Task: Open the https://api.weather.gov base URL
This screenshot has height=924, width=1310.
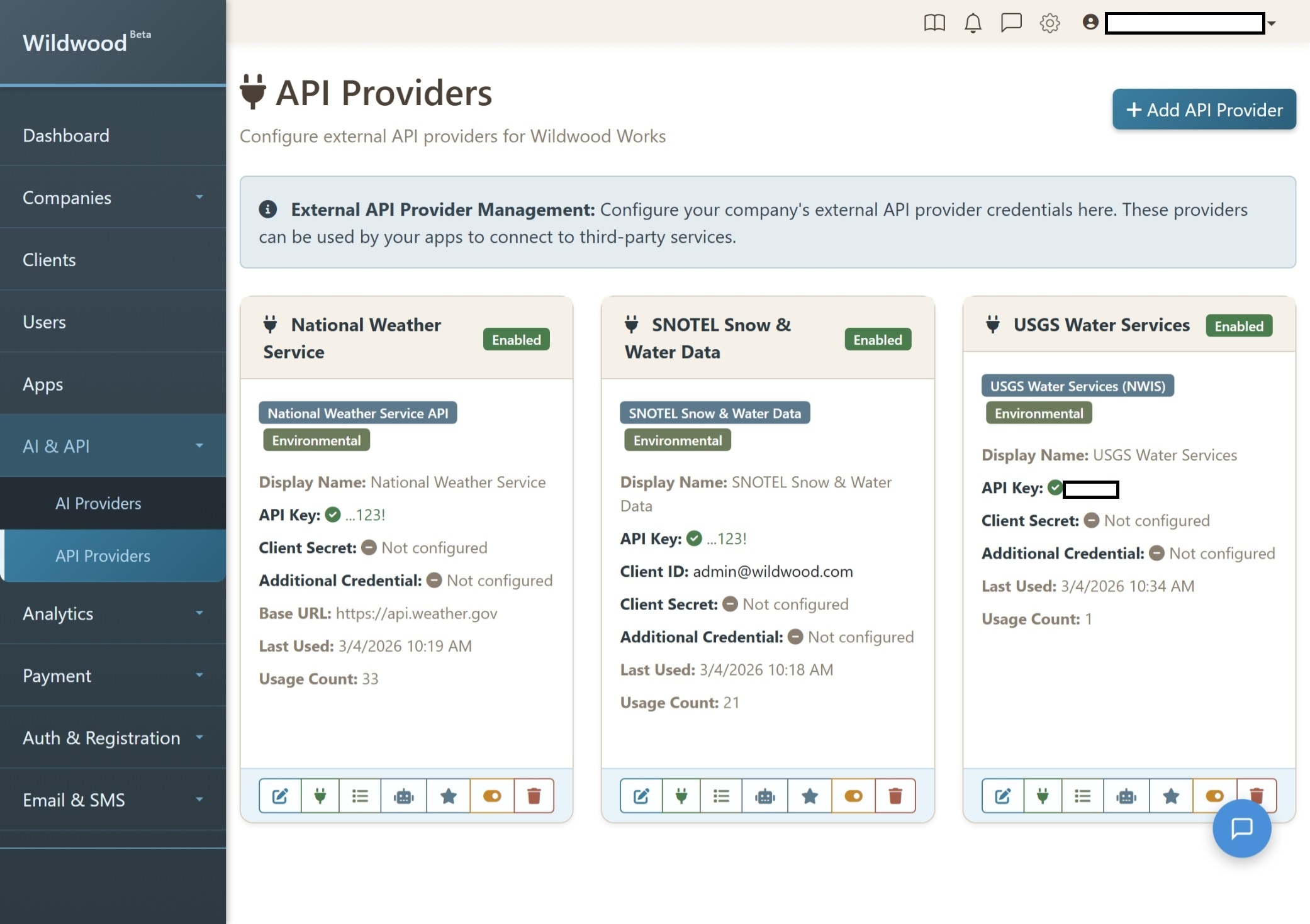Action: click(417, 613)
